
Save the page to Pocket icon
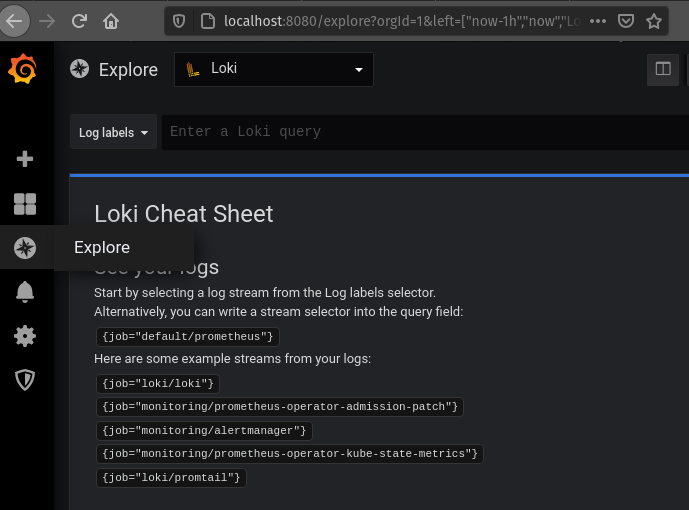tap(626, 21)
